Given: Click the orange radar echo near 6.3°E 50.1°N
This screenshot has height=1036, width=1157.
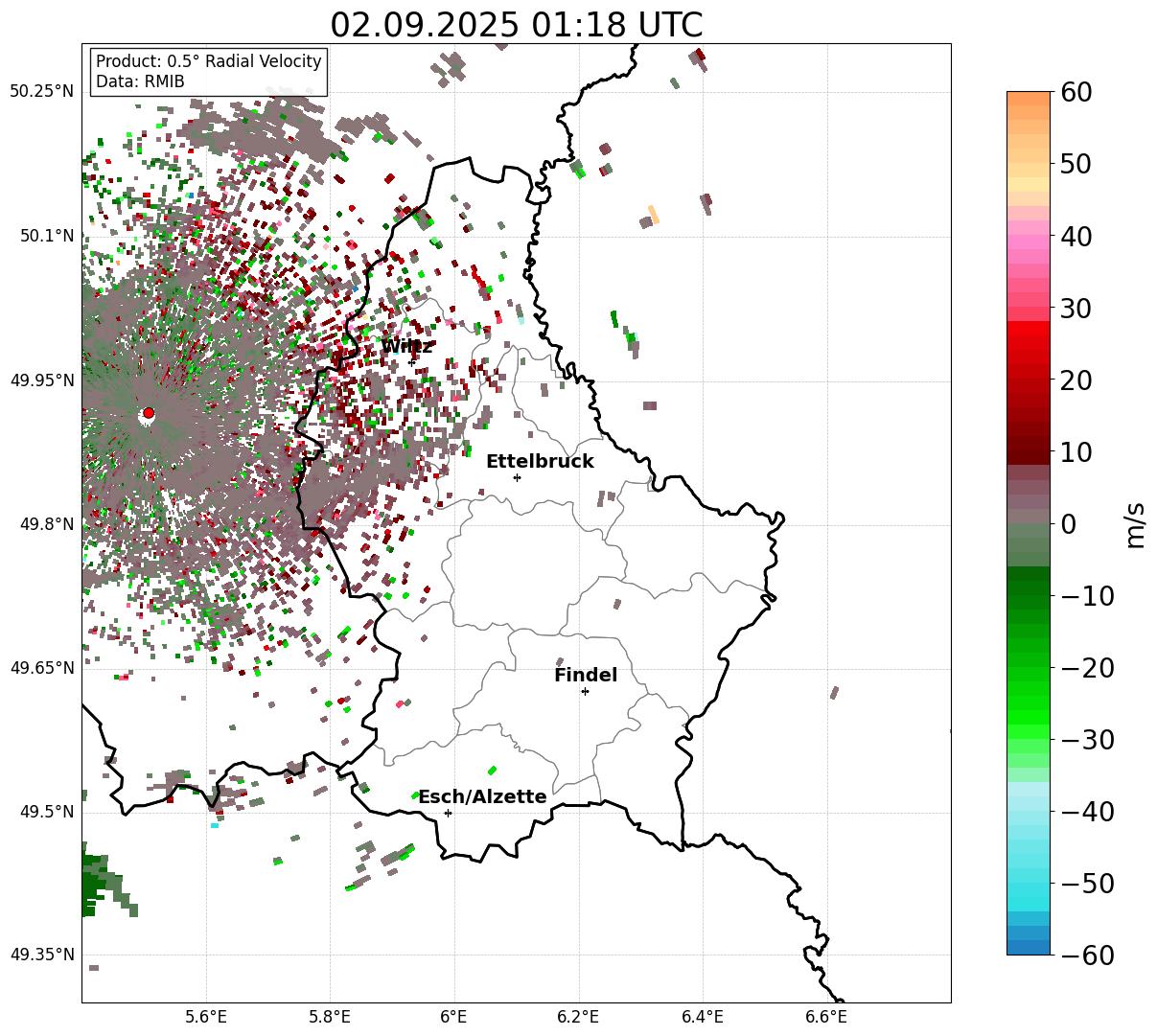Looking at the screenshot, I should (x=654, y=215).
